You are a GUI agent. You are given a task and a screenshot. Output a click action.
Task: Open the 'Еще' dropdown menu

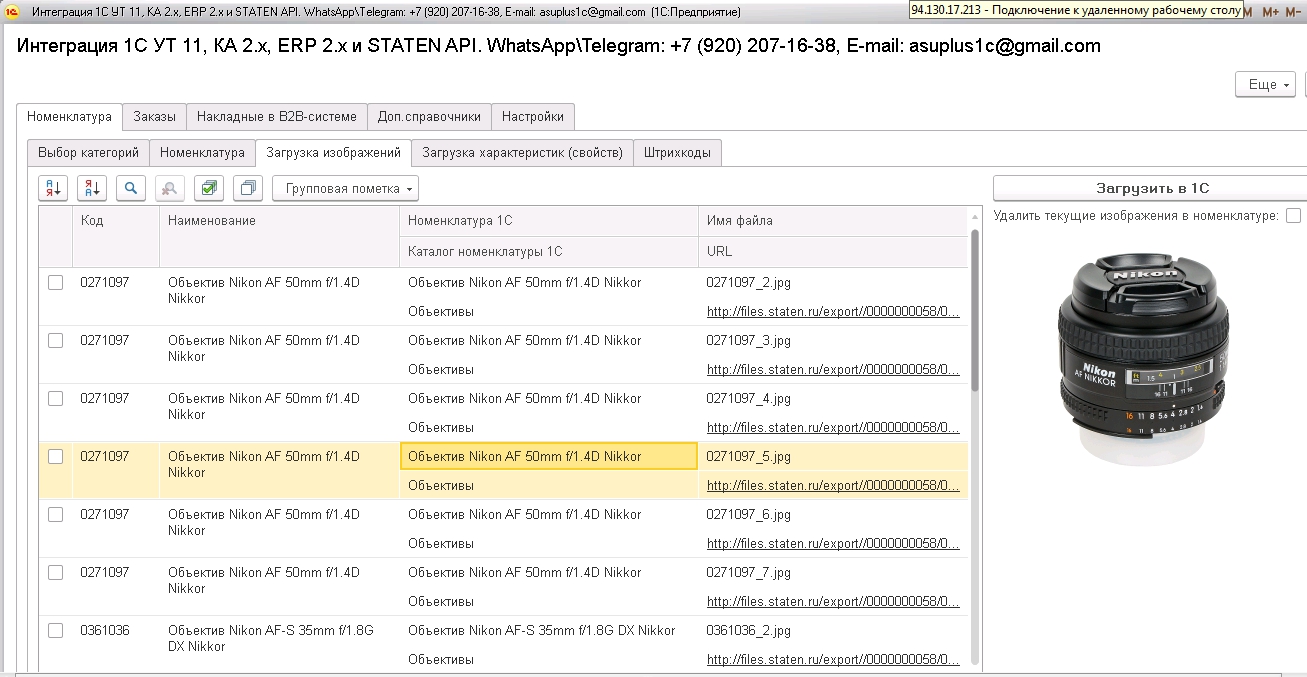[x=1265, y=85]
